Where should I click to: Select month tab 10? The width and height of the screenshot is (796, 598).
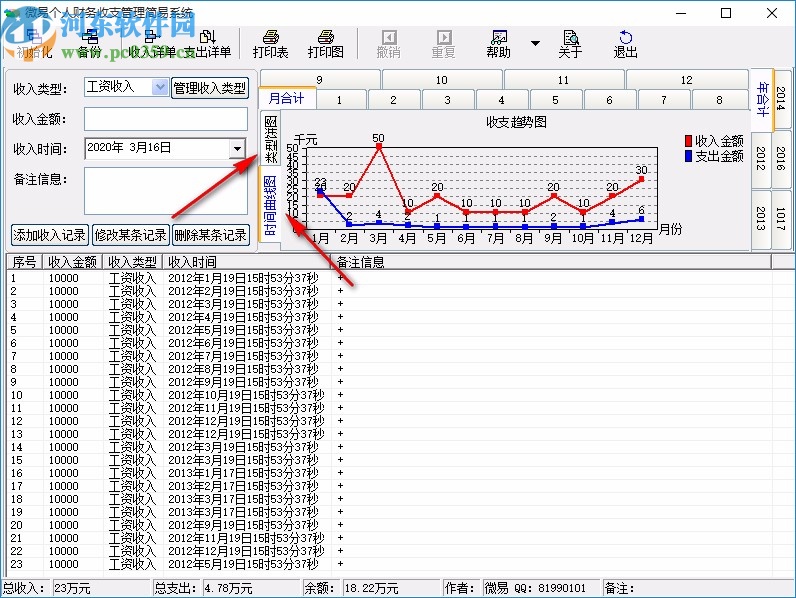pyautogui.click(x=442, y=80)
